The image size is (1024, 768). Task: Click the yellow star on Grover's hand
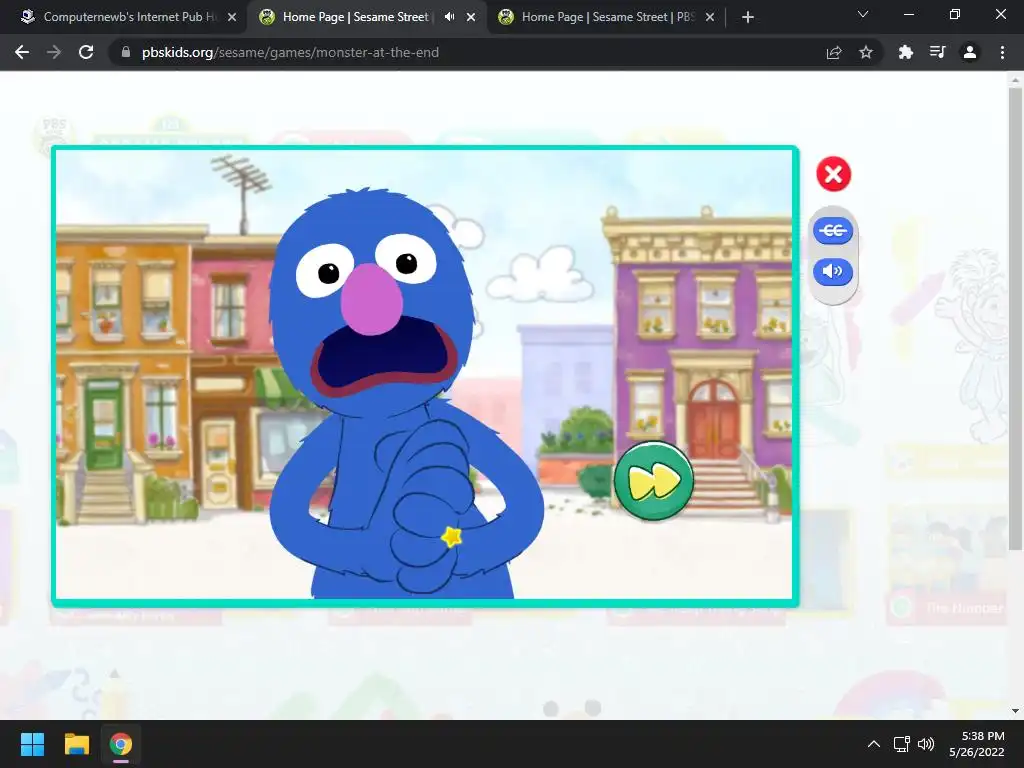coord(451,537)
